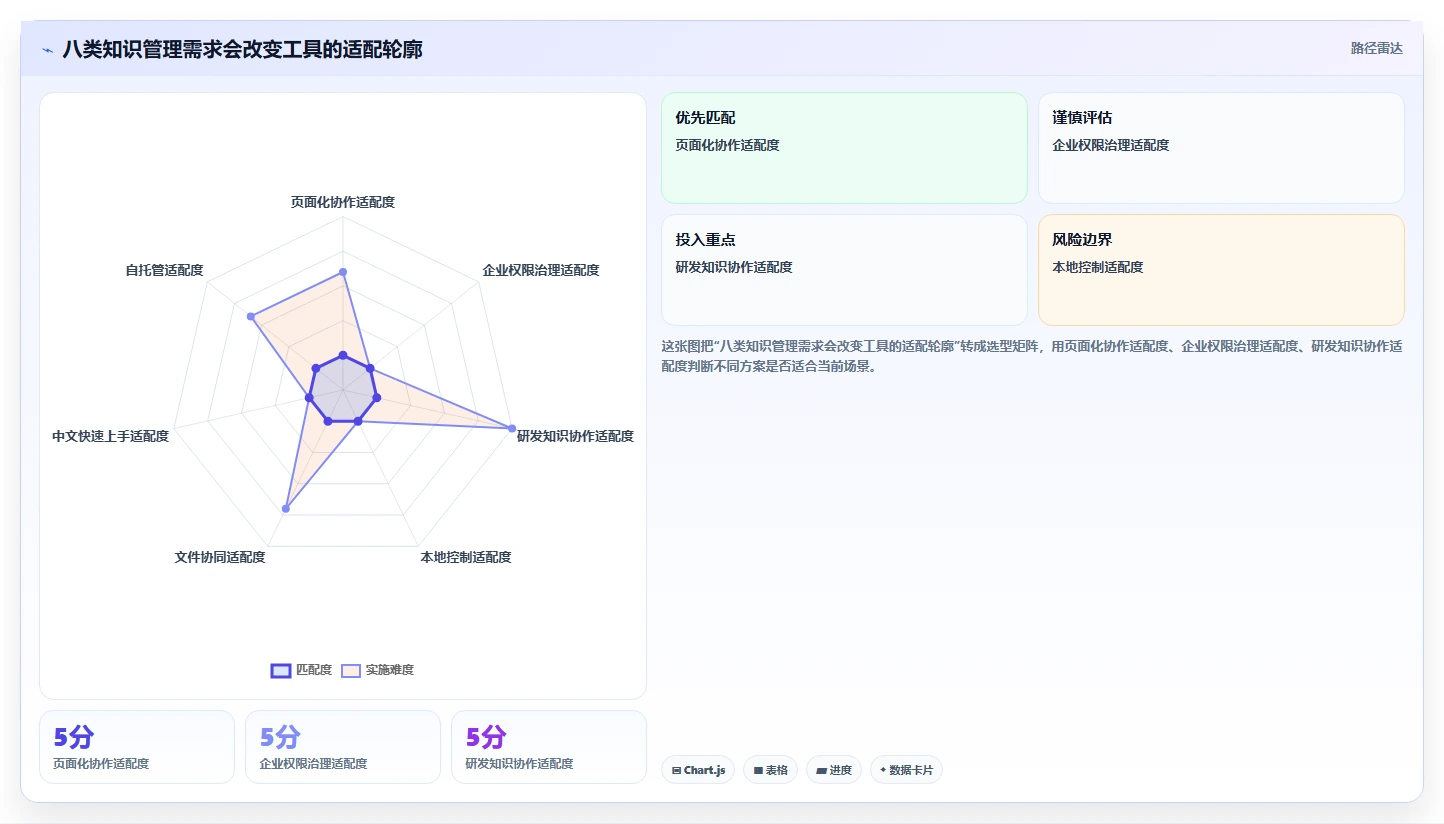This screenshot has height=824, width=1444.
Task: Click the 进度 tag
Action: pyautogui.click(x=834, y=770)
